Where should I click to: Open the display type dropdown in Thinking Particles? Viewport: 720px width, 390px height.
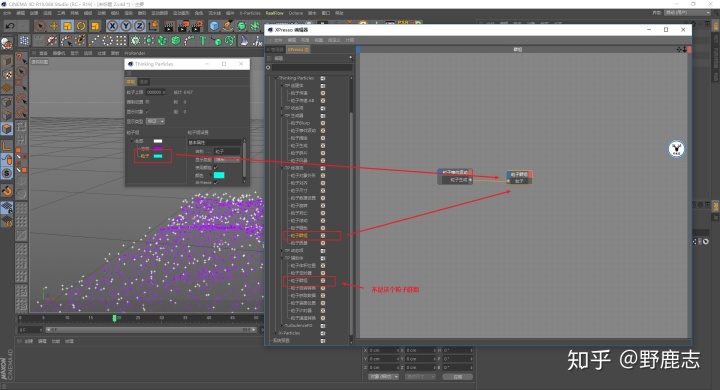point(155,121)
